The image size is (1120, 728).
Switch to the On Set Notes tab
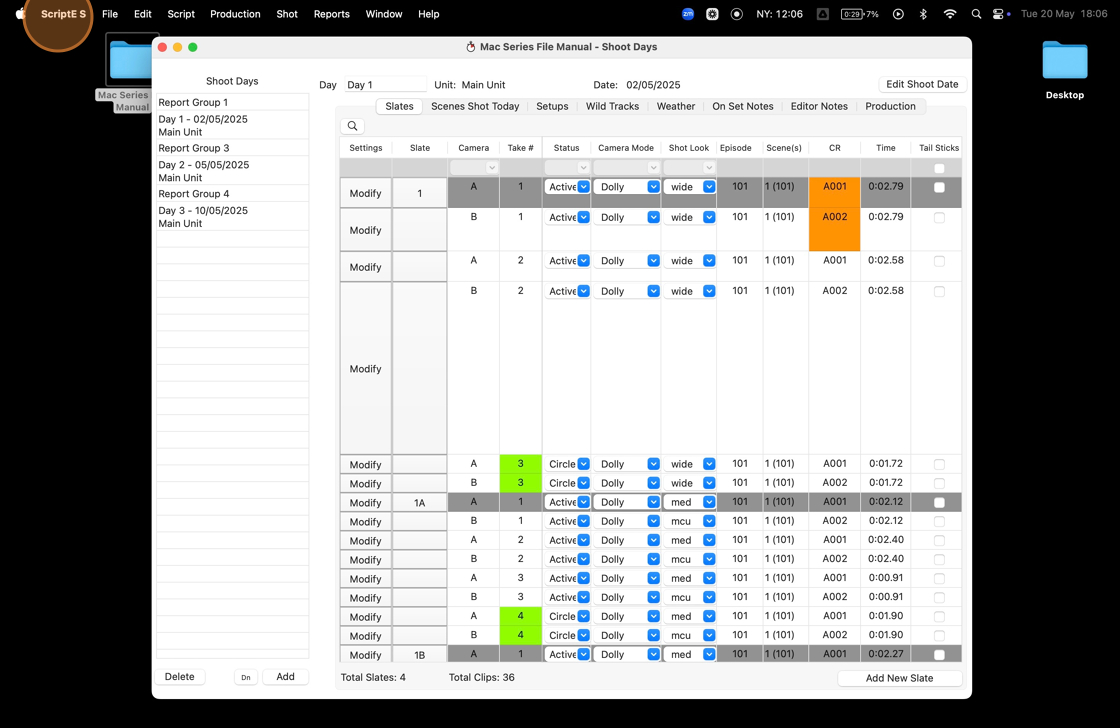[743, 106]
